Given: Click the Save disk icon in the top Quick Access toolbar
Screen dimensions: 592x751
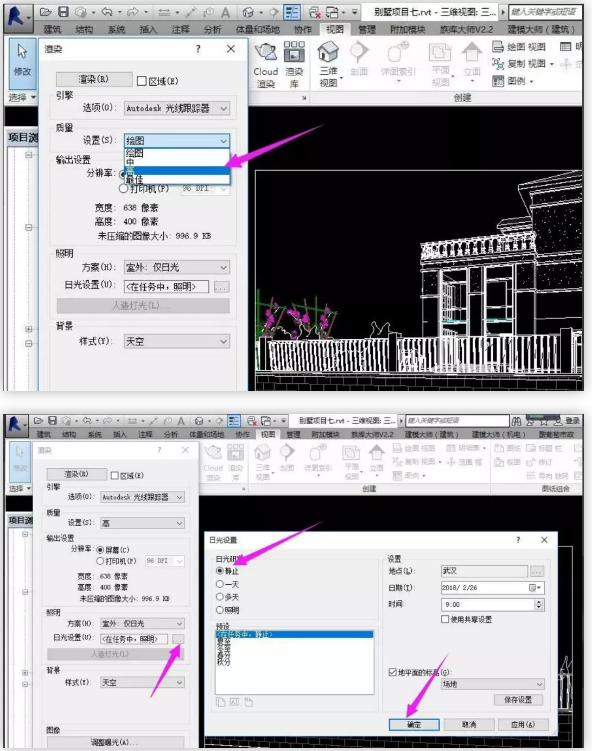Looking at the screenshot, I should click(x=63, y=11).
